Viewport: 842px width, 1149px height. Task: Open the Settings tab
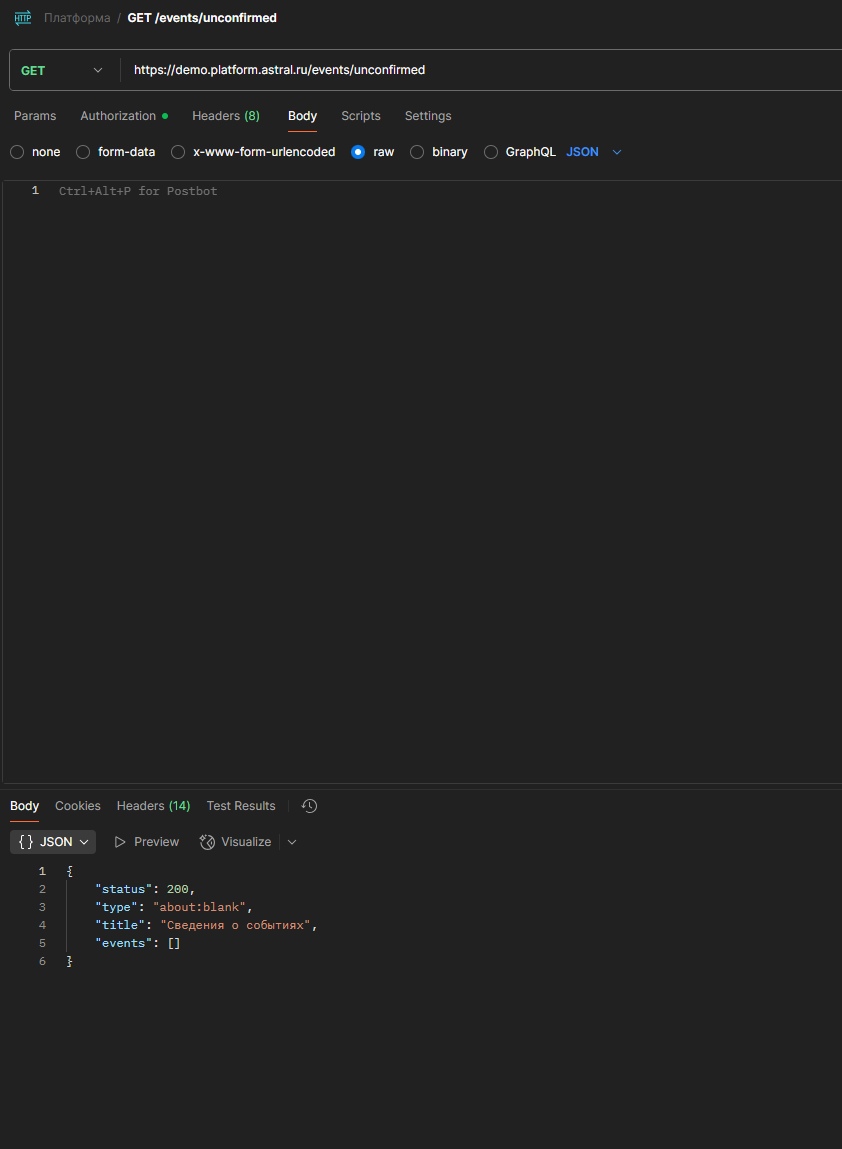coord(428,116)
